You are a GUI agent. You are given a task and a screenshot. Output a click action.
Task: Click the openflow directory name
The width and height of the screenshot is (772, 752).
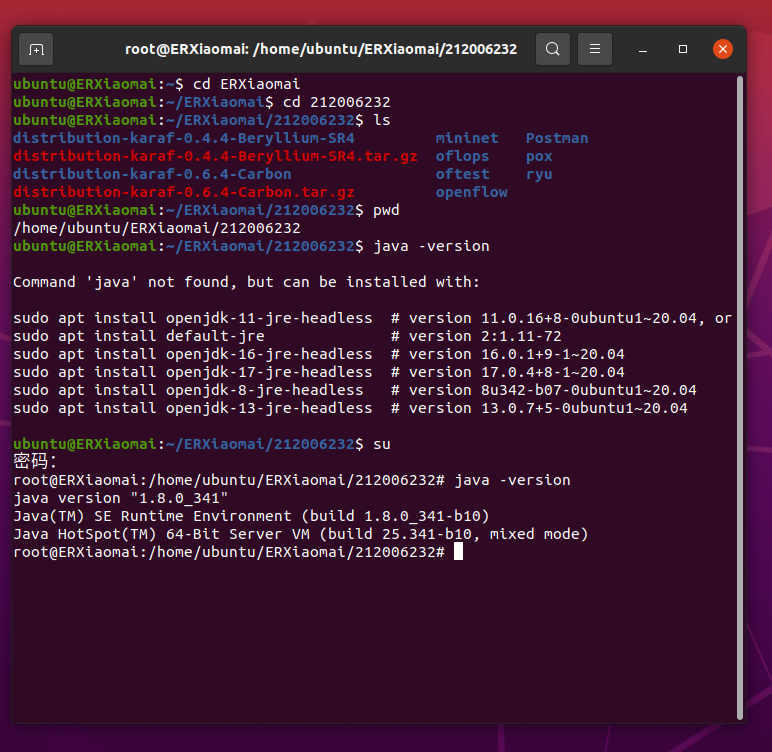[471, 192]
